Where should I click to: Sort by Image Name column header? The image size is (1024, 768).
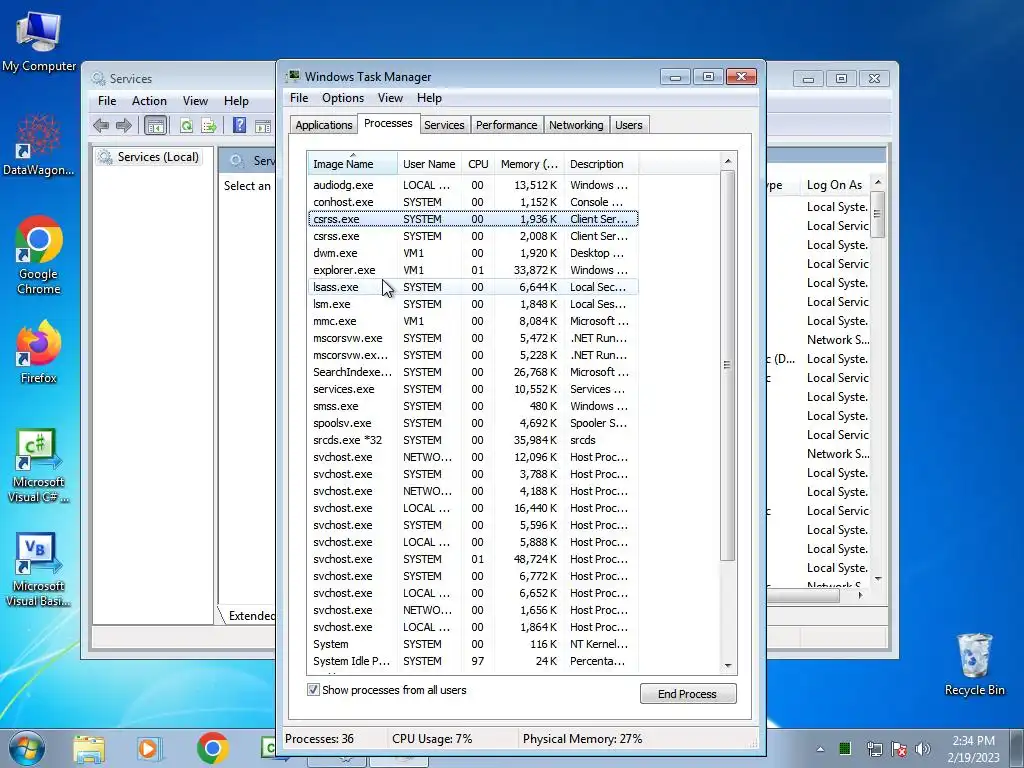pyautogui.click(x=353, y=164)
